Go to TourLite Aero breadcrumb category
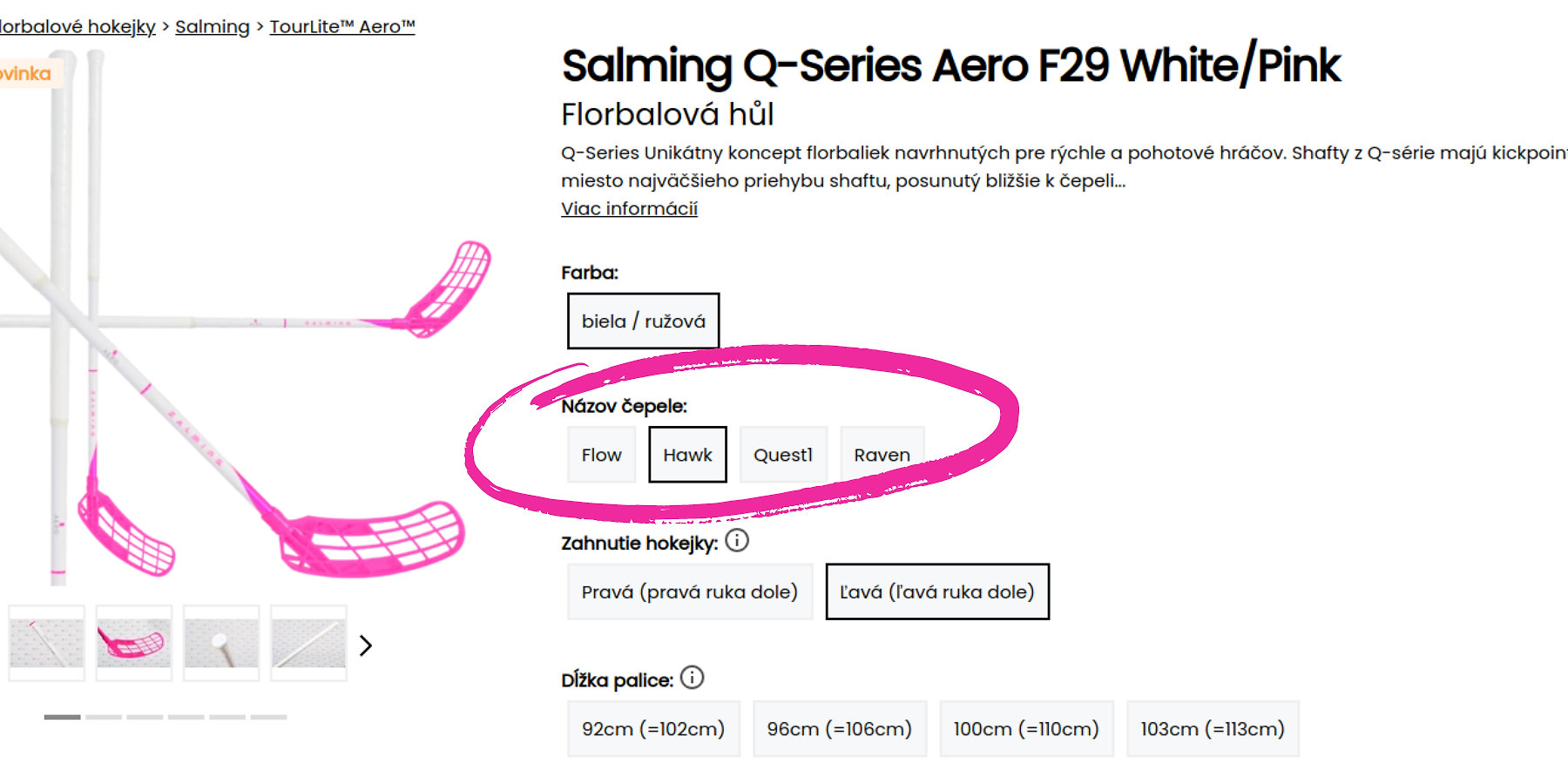The height and width of the screenshot is (784, 1568). (342, 27)
